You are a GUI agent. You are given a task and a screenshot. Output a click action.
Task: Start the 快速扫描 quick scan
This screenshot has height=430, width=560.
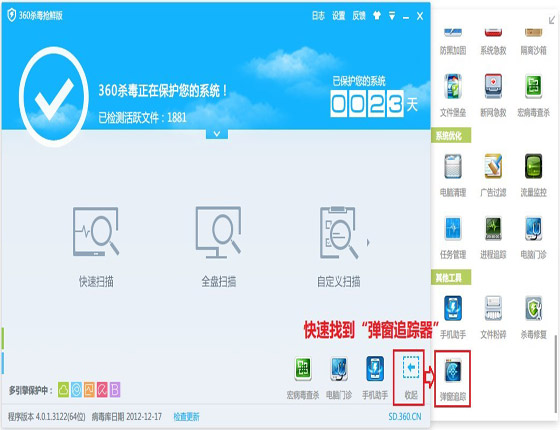96,246
